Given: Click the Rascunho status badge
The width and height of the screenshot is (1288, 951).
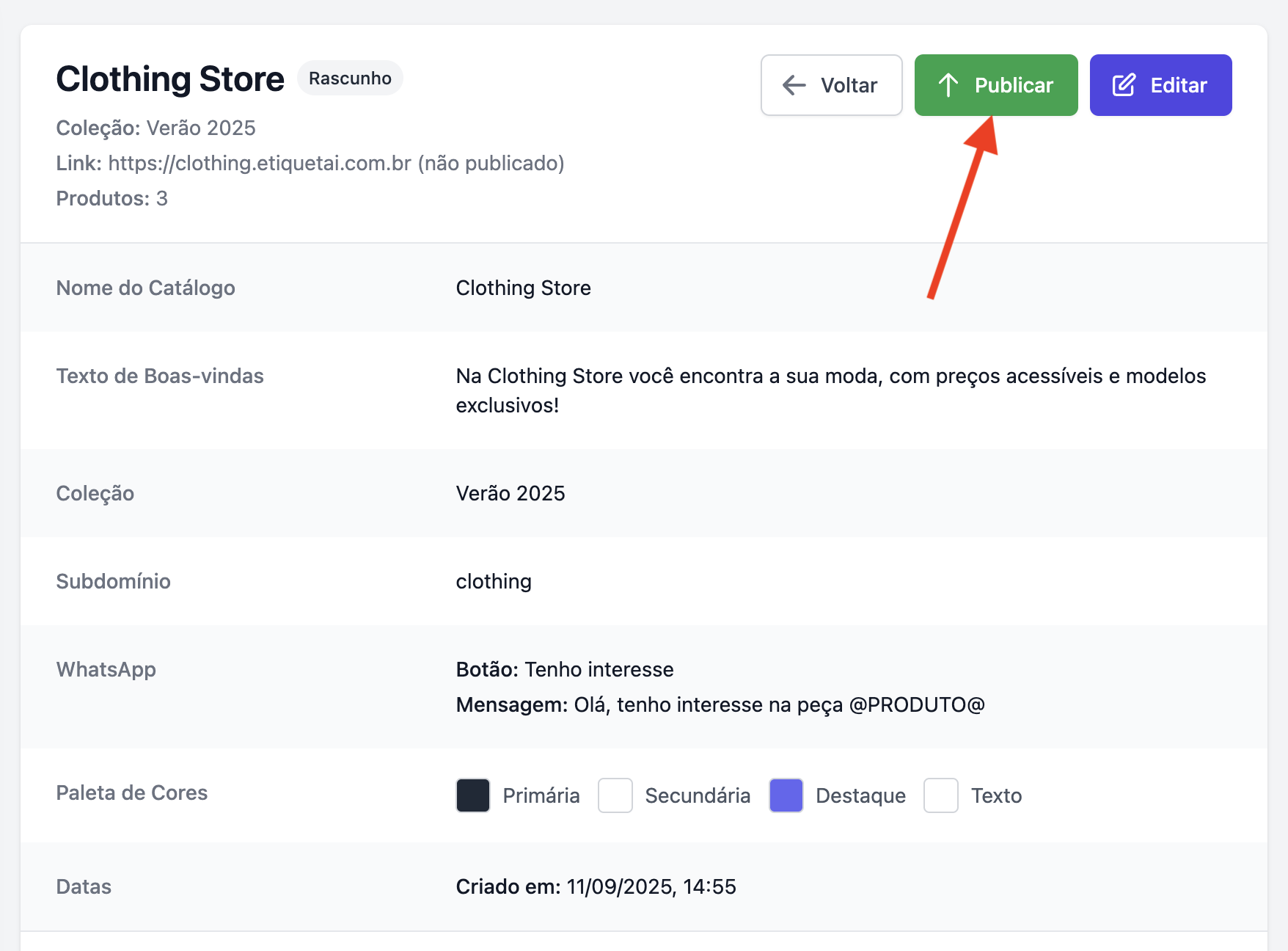Looking at the screenshot, I should coord(350,79).
